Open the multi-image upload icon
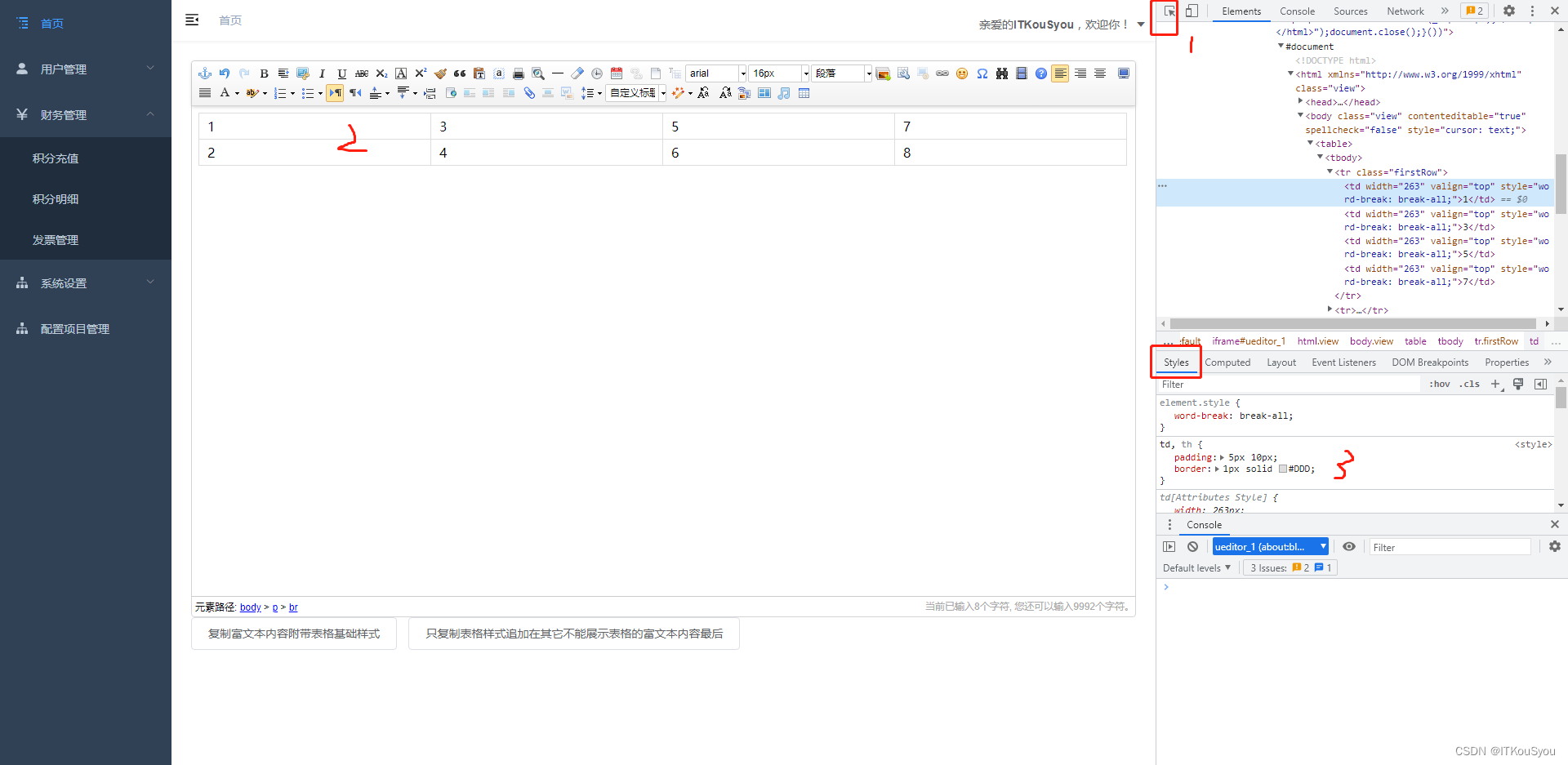 click(x=883, y=73)
